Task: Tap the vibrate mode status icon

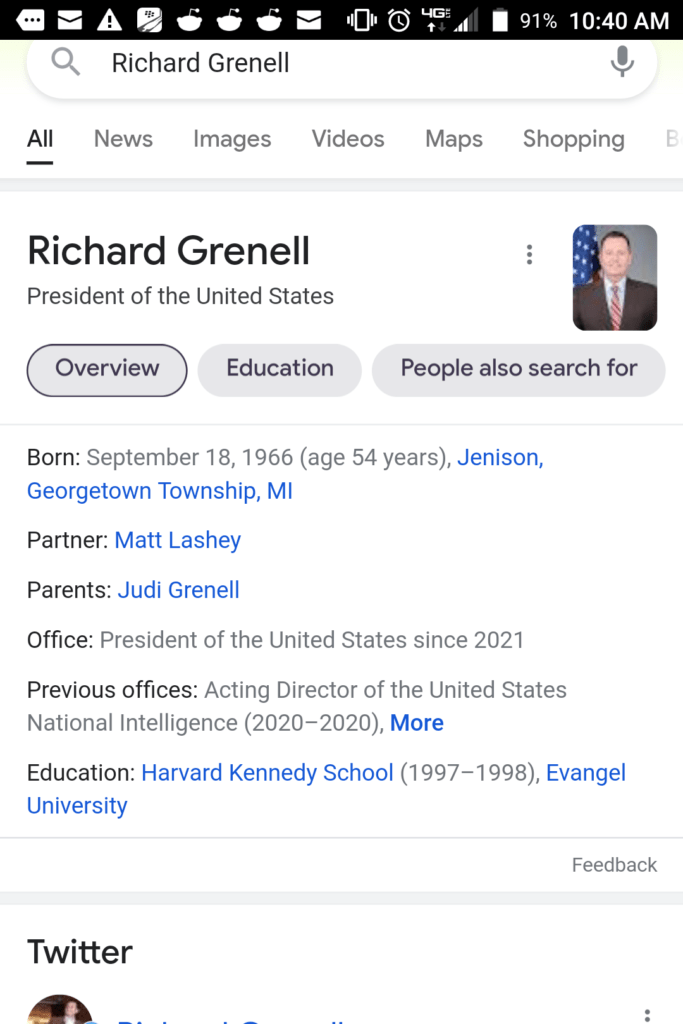Action: pyautogui.click(x=360, y=19)
